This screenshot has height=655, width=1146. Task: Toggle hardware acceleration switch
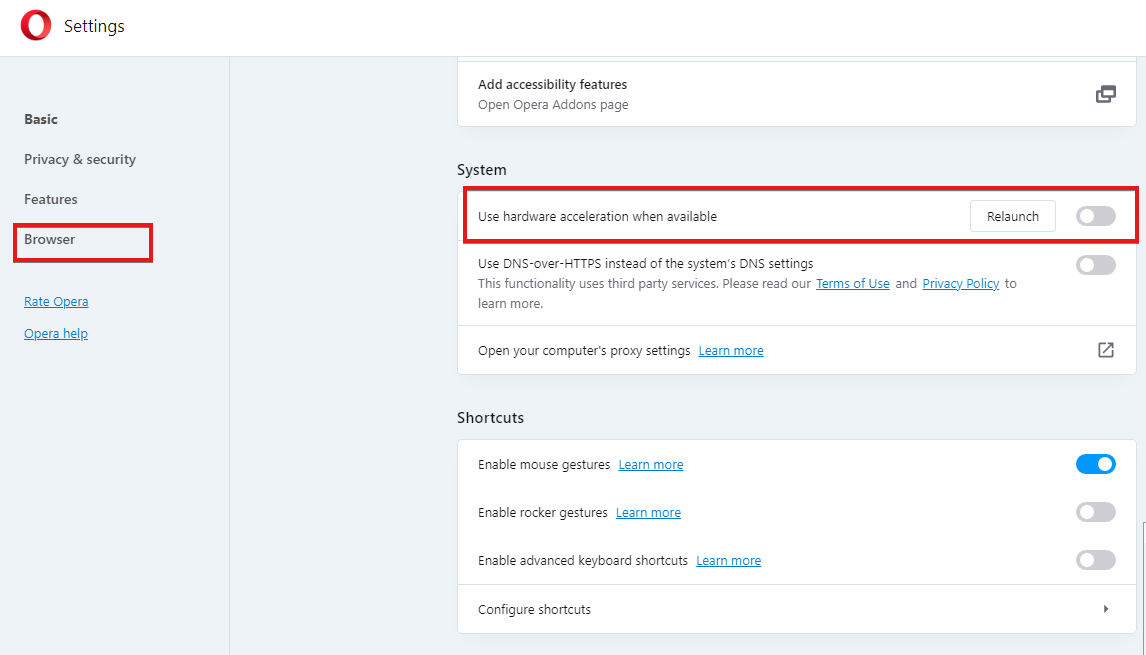(1096, 216)
